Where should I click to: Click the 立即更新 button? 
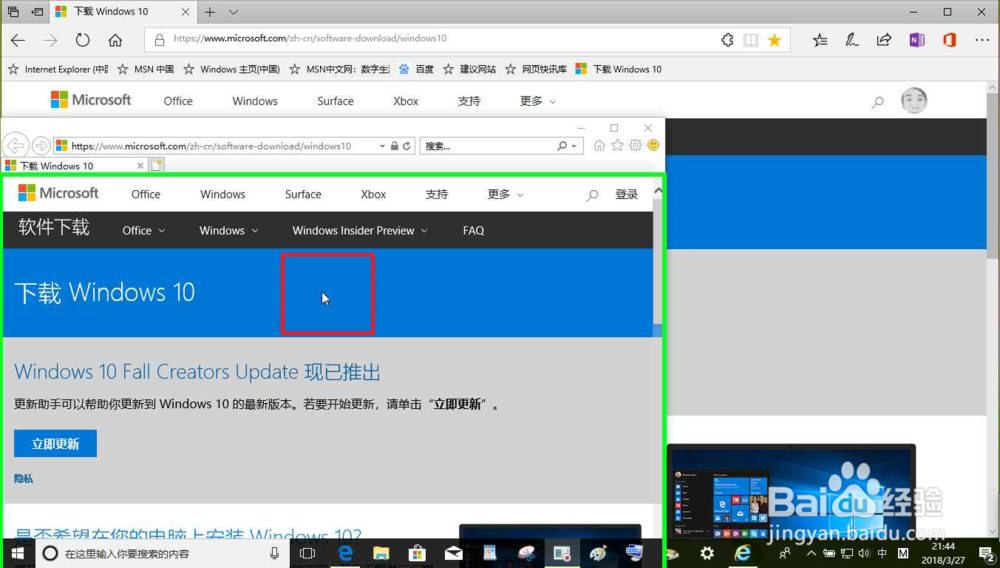point(55,444)
